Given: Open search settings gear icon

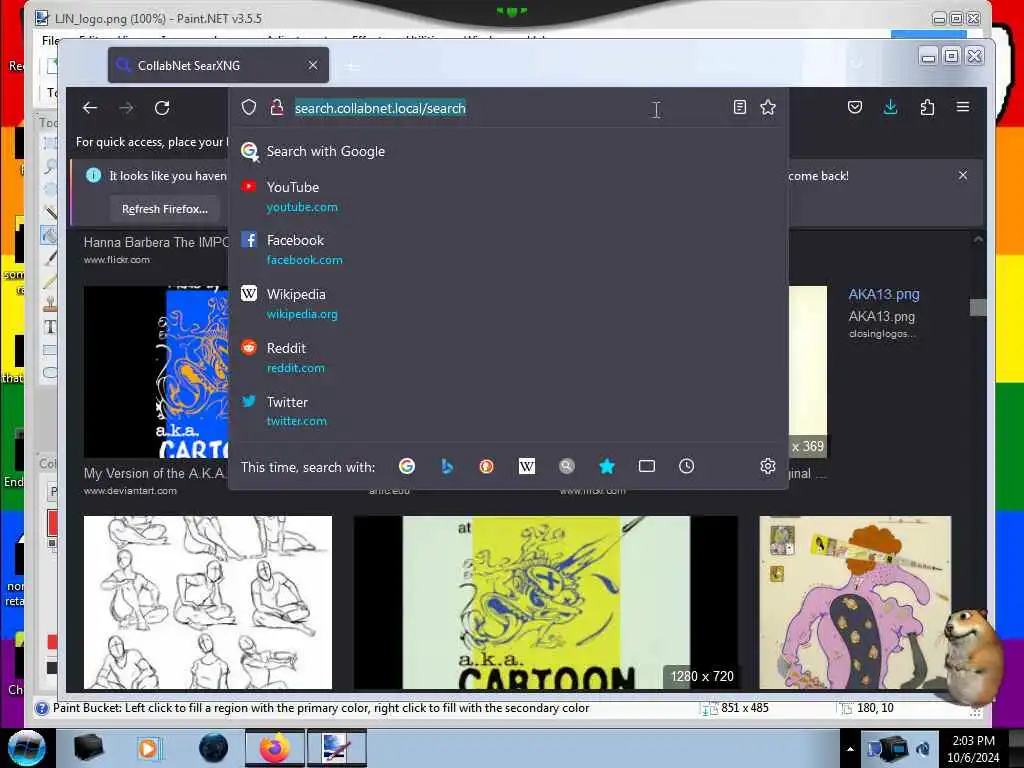Looking at the screenshot, I should click(x=767, y=466).
